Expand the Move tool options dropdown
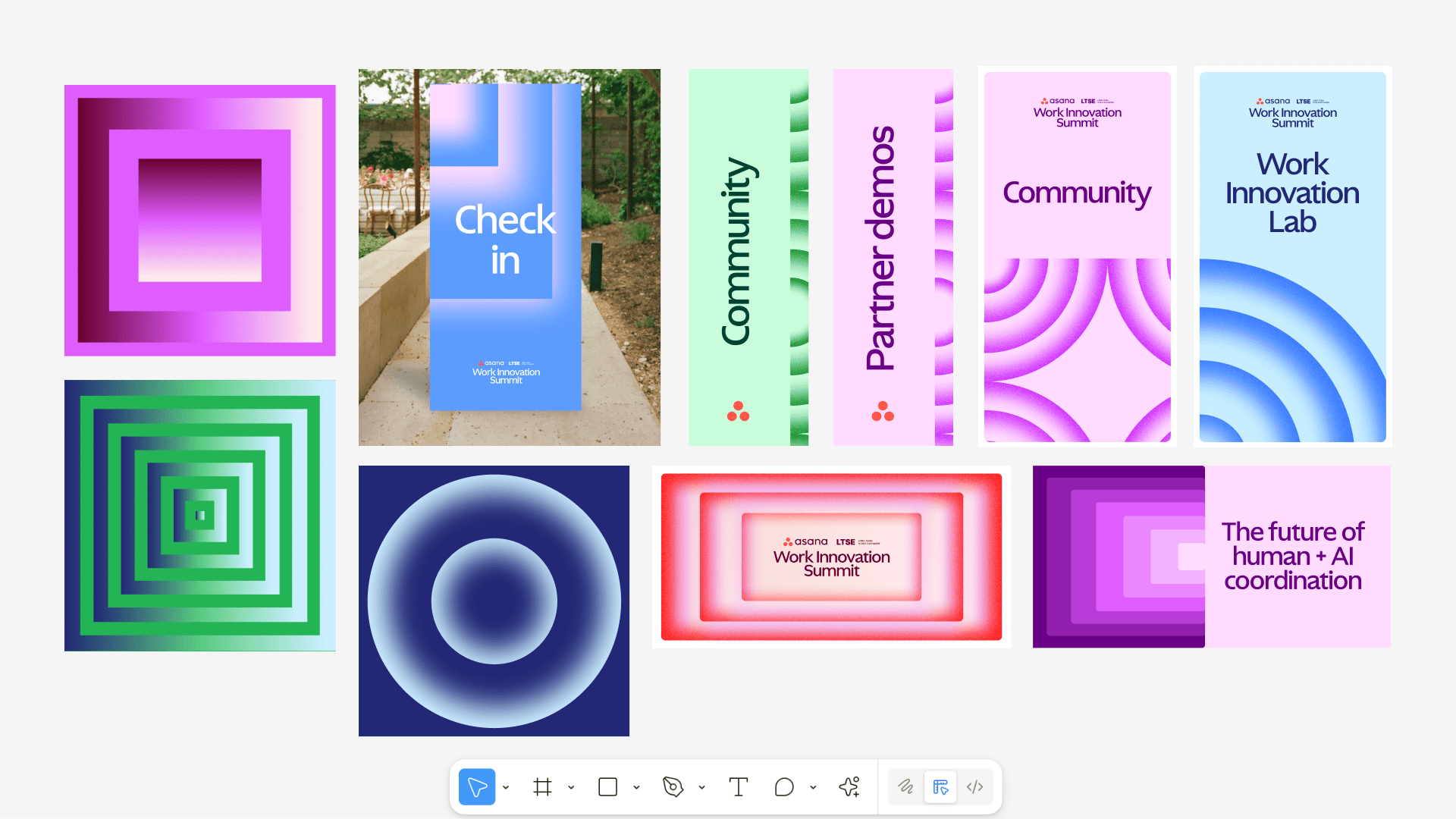This screenshot has width=1456, height=819. 506,788
